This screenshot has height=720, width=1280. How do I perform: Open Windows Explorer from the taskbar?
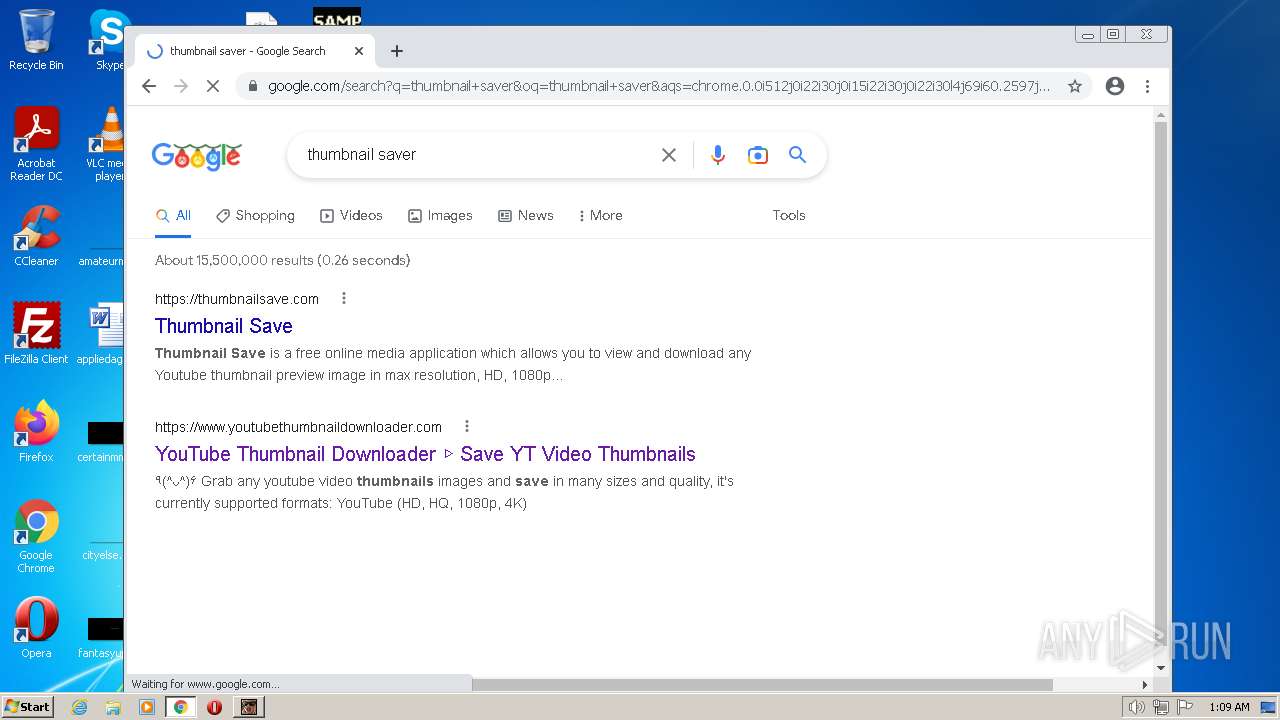click(x=113, y=707)
